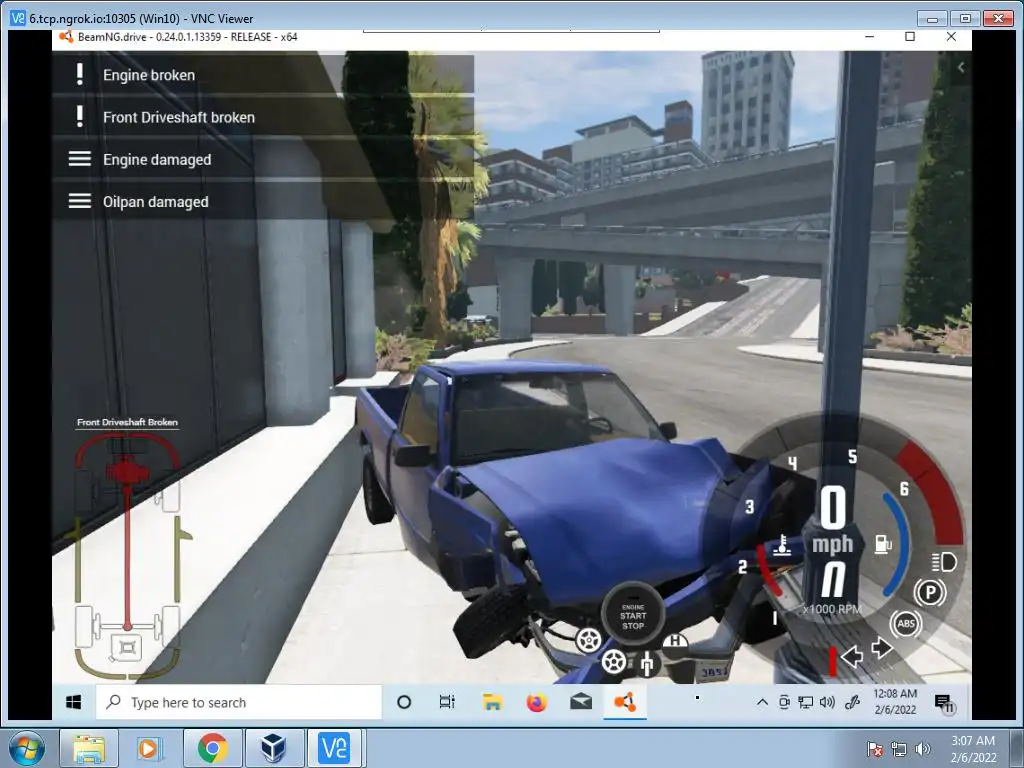Select the Engine broken warning message
Viewport: 1024px width, 768px height.
(263, 74)
